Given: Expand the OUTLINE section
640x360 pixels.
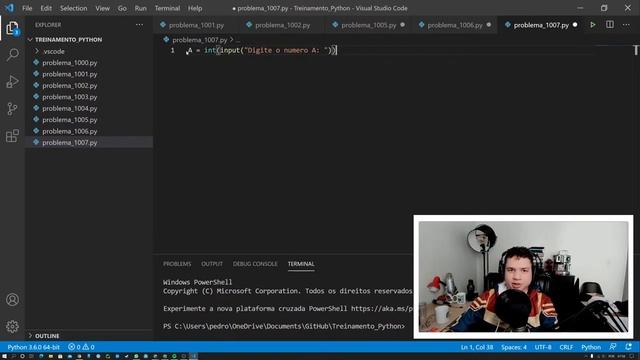Looking at the screenshot, I should [x=47, y=336].
